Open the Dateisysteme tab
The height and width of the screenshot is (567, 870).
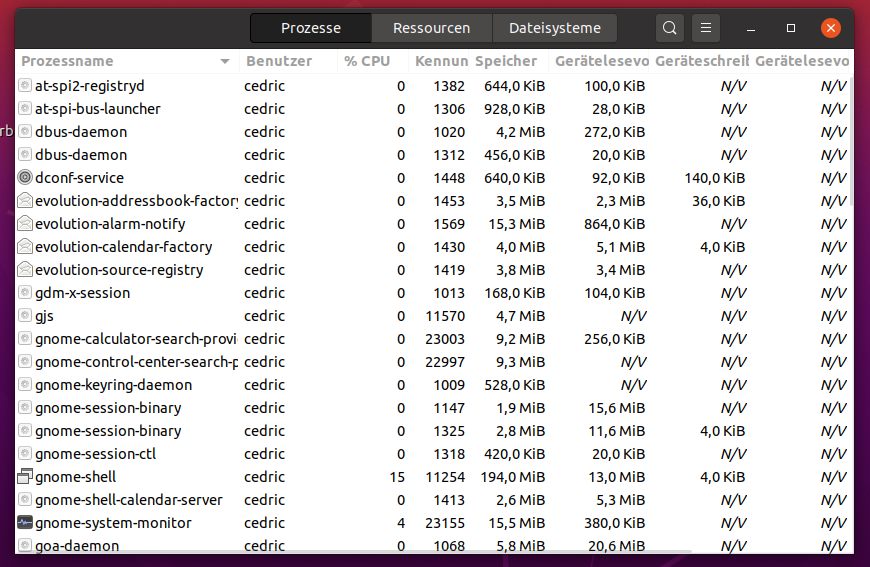[555, 28]
